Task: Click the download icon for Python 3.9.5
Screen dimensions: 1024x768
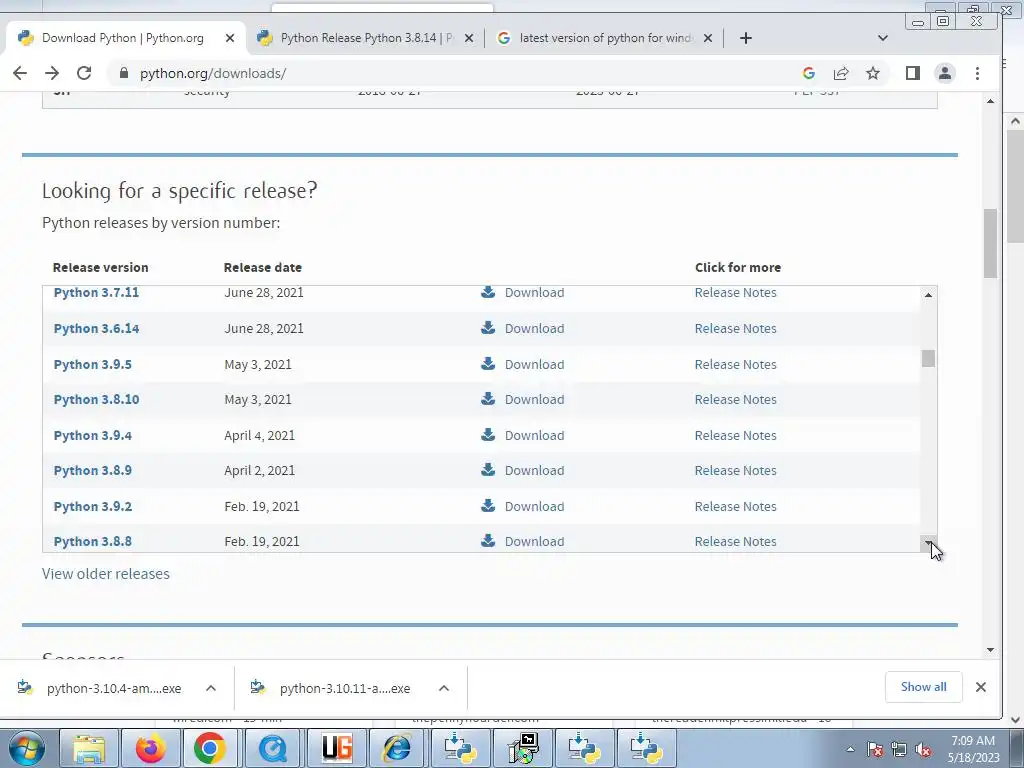Action: click(x=488, y=363)
